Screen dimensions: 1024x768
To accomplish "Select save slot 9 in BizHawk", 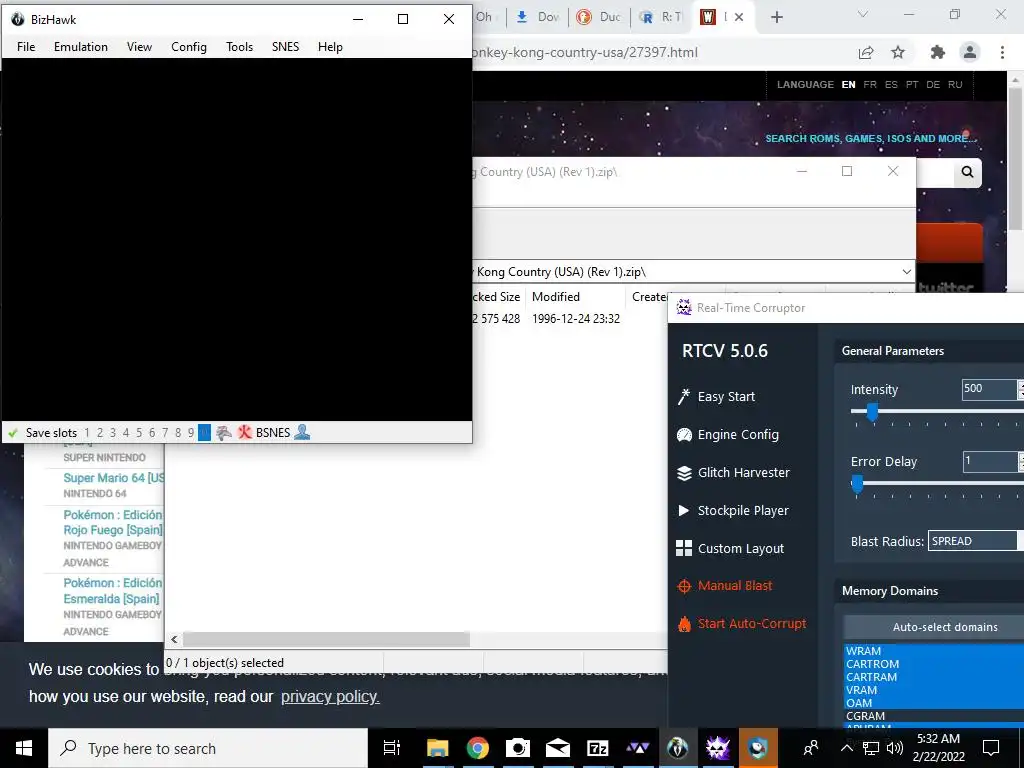I will pos(191,433).
